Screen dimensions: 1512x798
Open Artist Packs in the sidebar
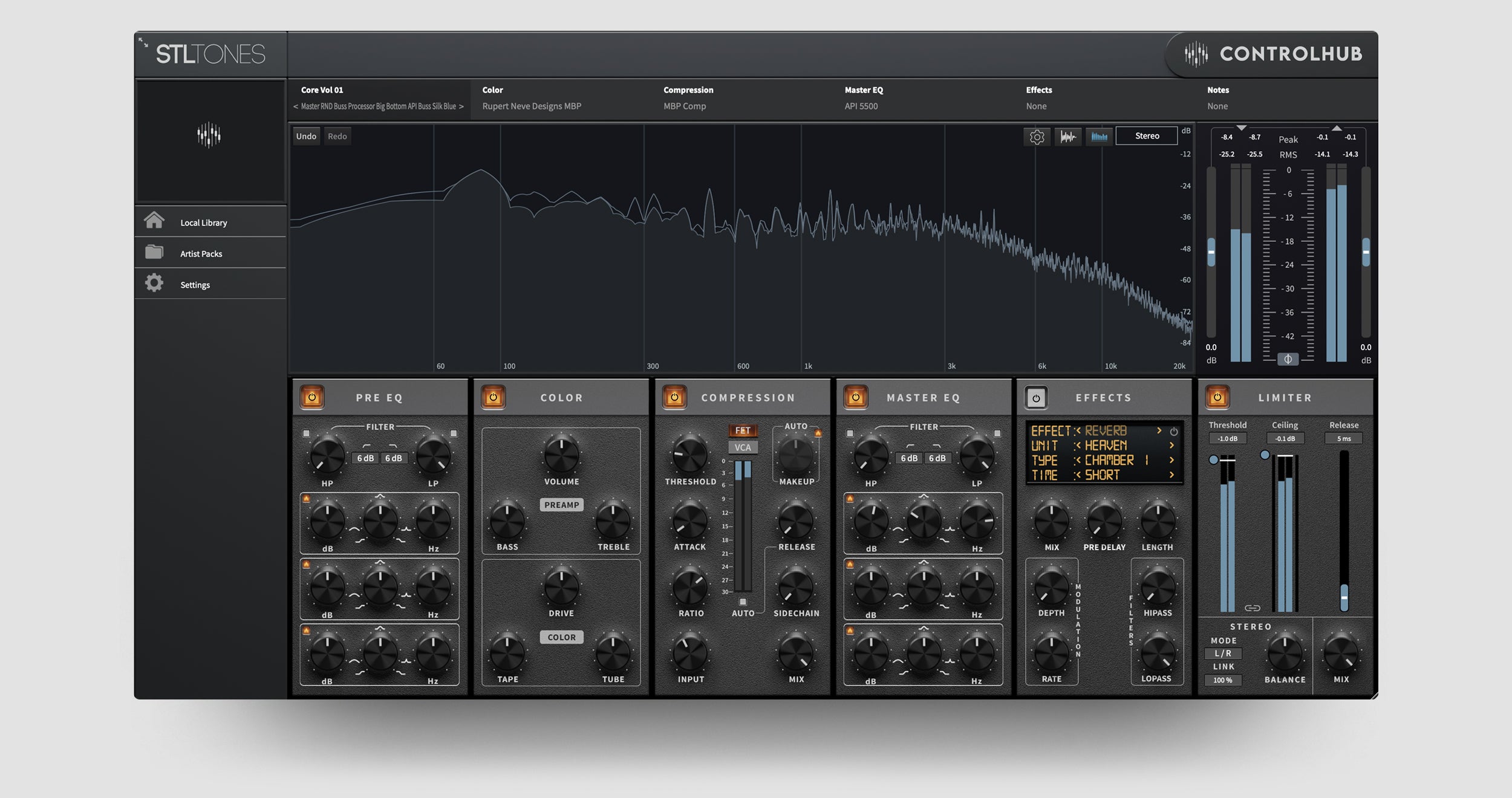(x=210, y=253)
